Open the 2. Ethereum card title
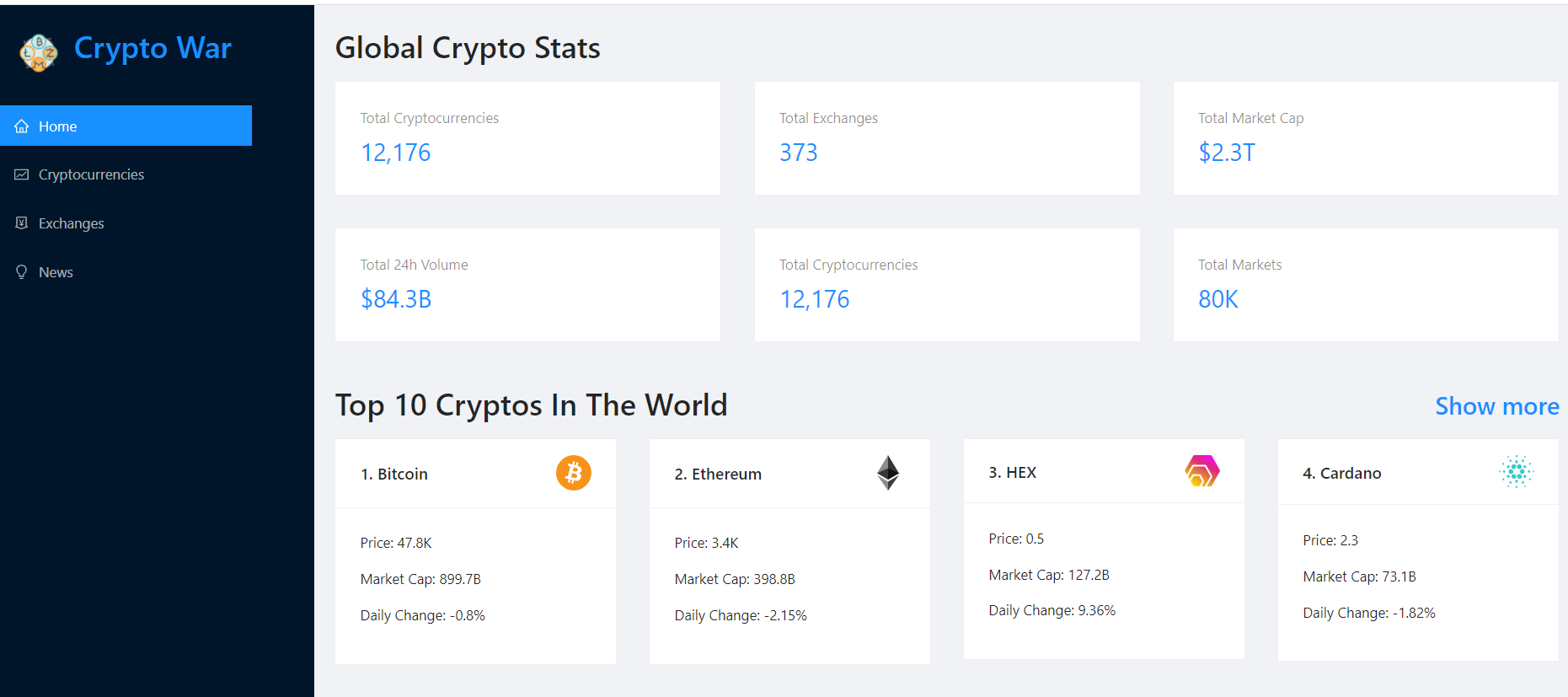This screenshot has width=1568, height=697. click(718, 474)
